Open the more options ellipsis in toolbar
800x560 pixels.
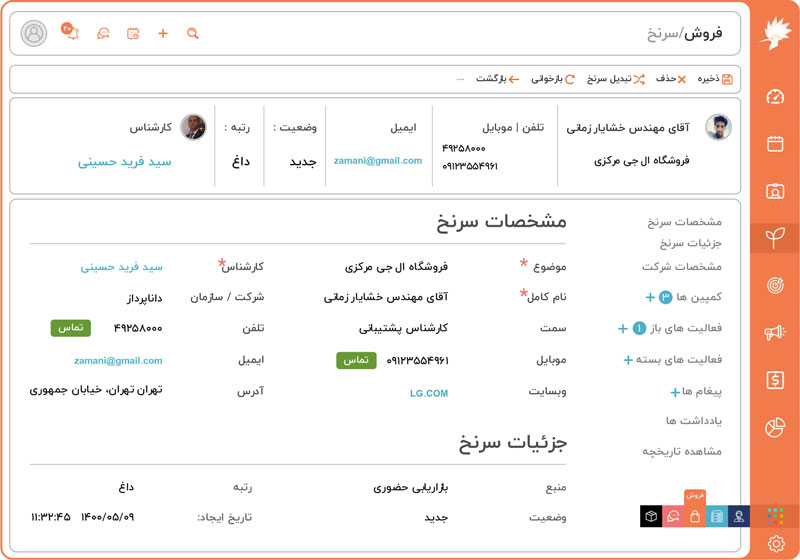[x=460, y=79]
